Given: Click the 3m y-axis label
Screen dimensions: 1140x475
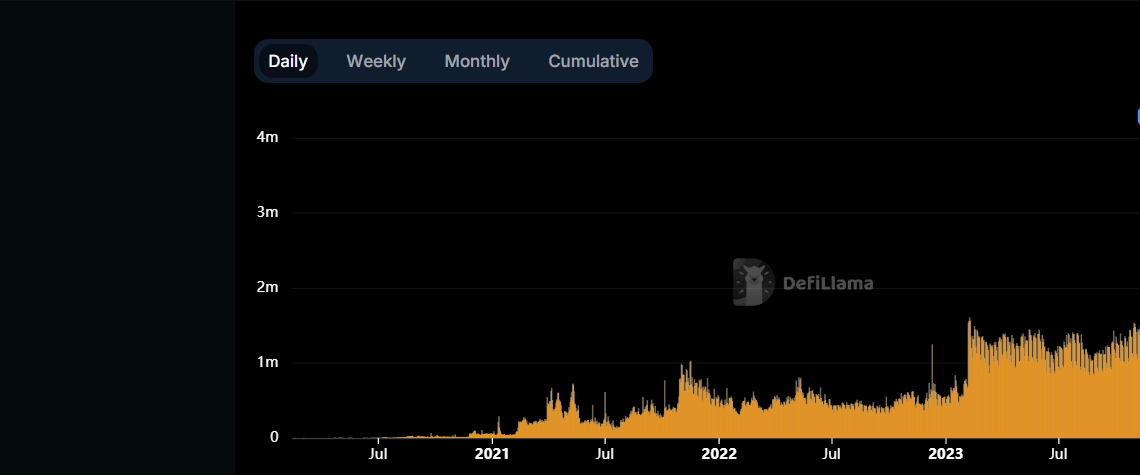Looking at the screenshot, I should 267,212.
